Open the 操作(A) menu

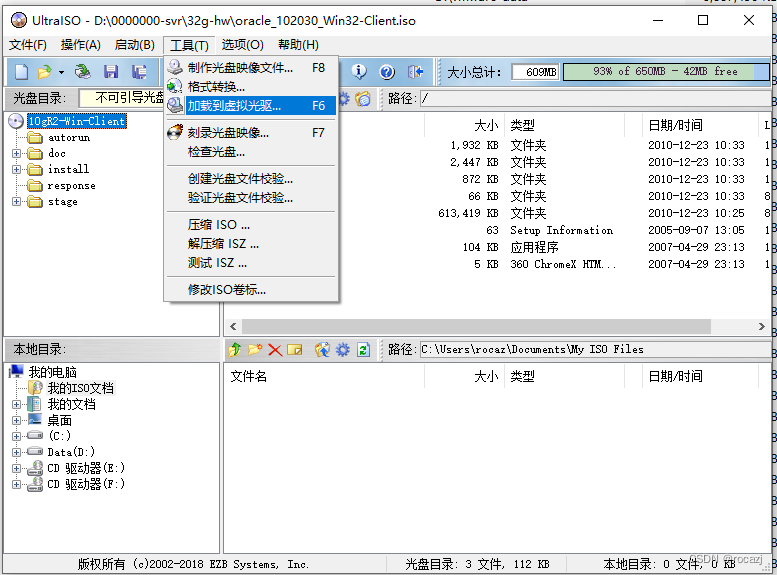point(80,45)
